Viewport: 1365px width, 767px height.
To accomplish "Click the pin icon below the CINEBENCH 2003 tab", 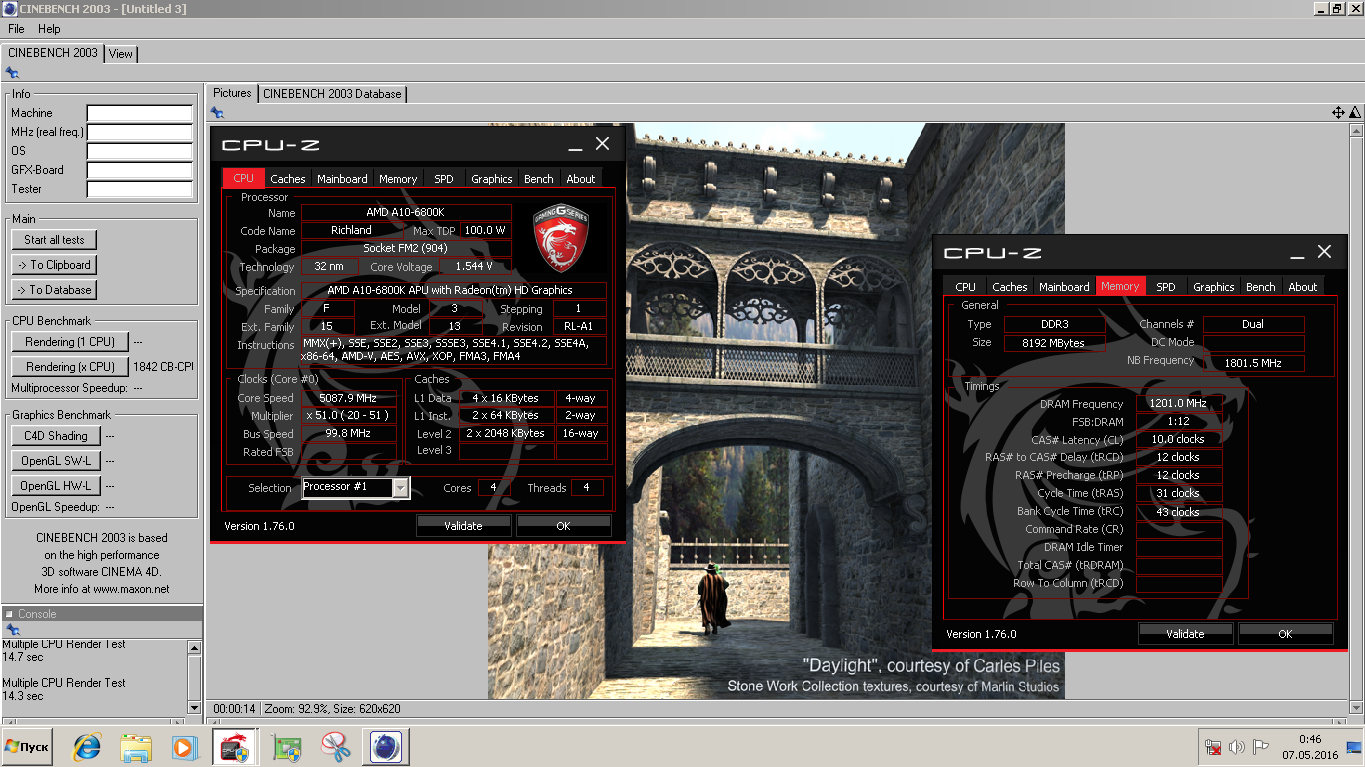I will click(12, 72).
